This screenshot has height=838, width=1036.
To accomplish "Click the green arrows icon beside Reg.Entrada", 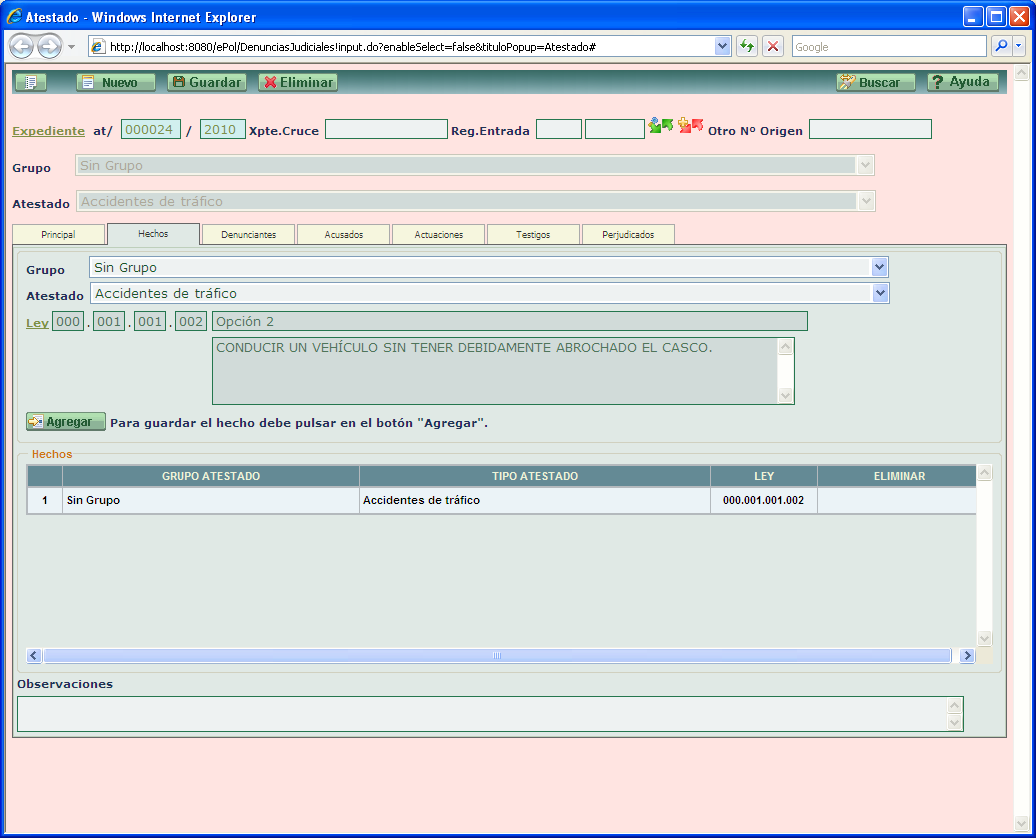I will (660, 126).
